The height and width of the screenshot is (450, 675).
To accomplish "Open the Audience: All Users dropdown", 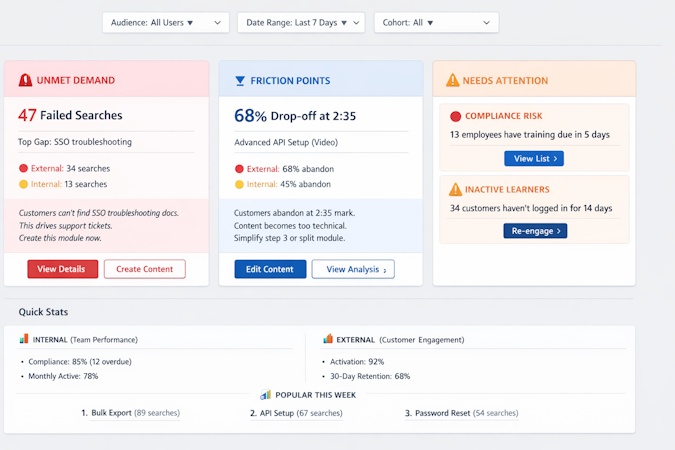I will point(166,22).
